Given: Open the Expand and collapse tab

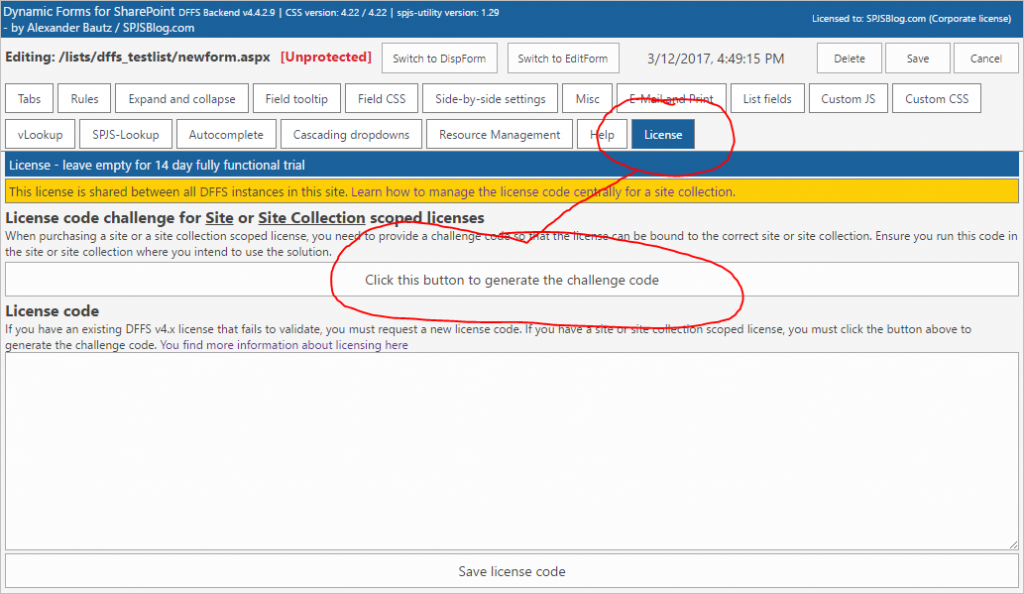Looking at the screenshot, I should [x=181, y=99].
